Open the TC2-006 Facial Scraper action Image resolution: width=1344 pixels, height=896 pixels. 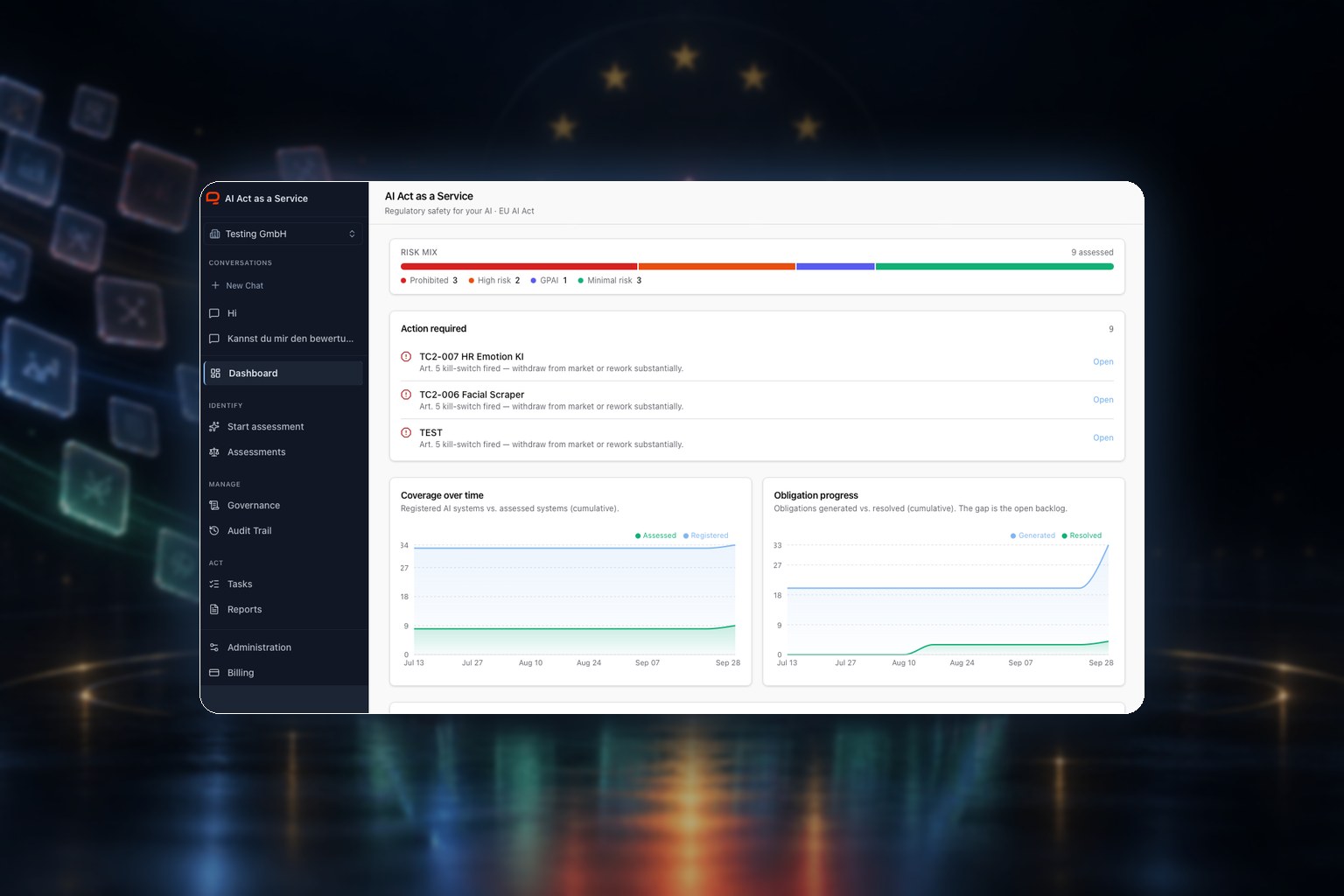click(x=1103, y=400)
